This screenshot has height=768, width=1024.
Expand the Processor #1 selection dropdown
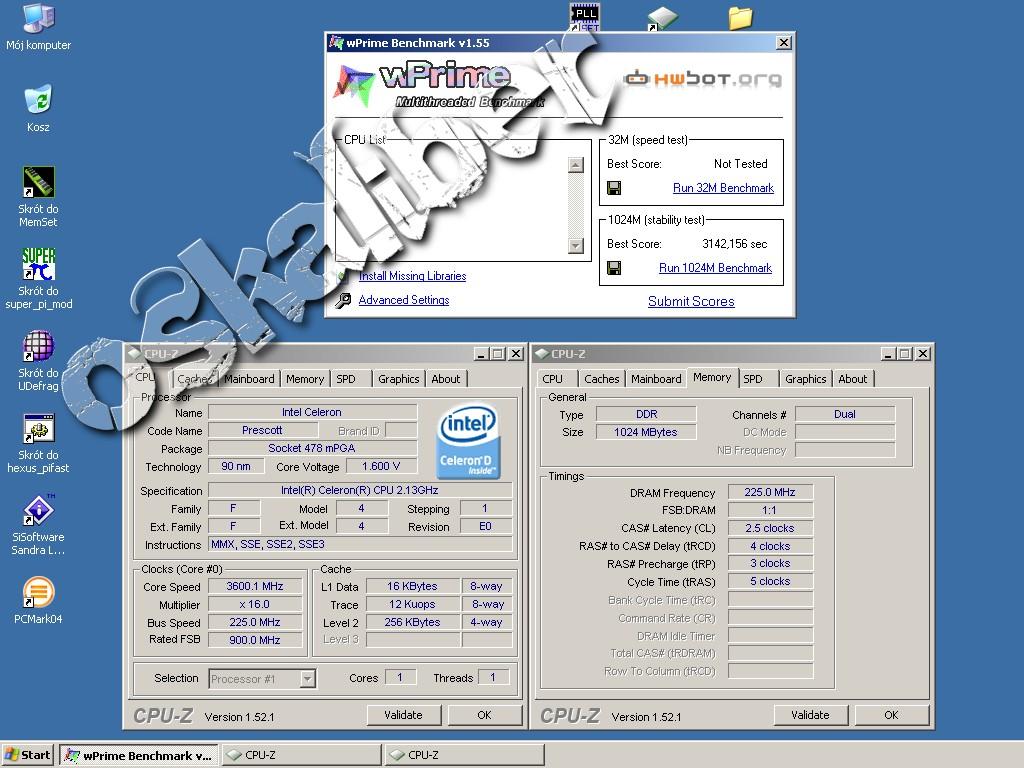coord(307,679)
